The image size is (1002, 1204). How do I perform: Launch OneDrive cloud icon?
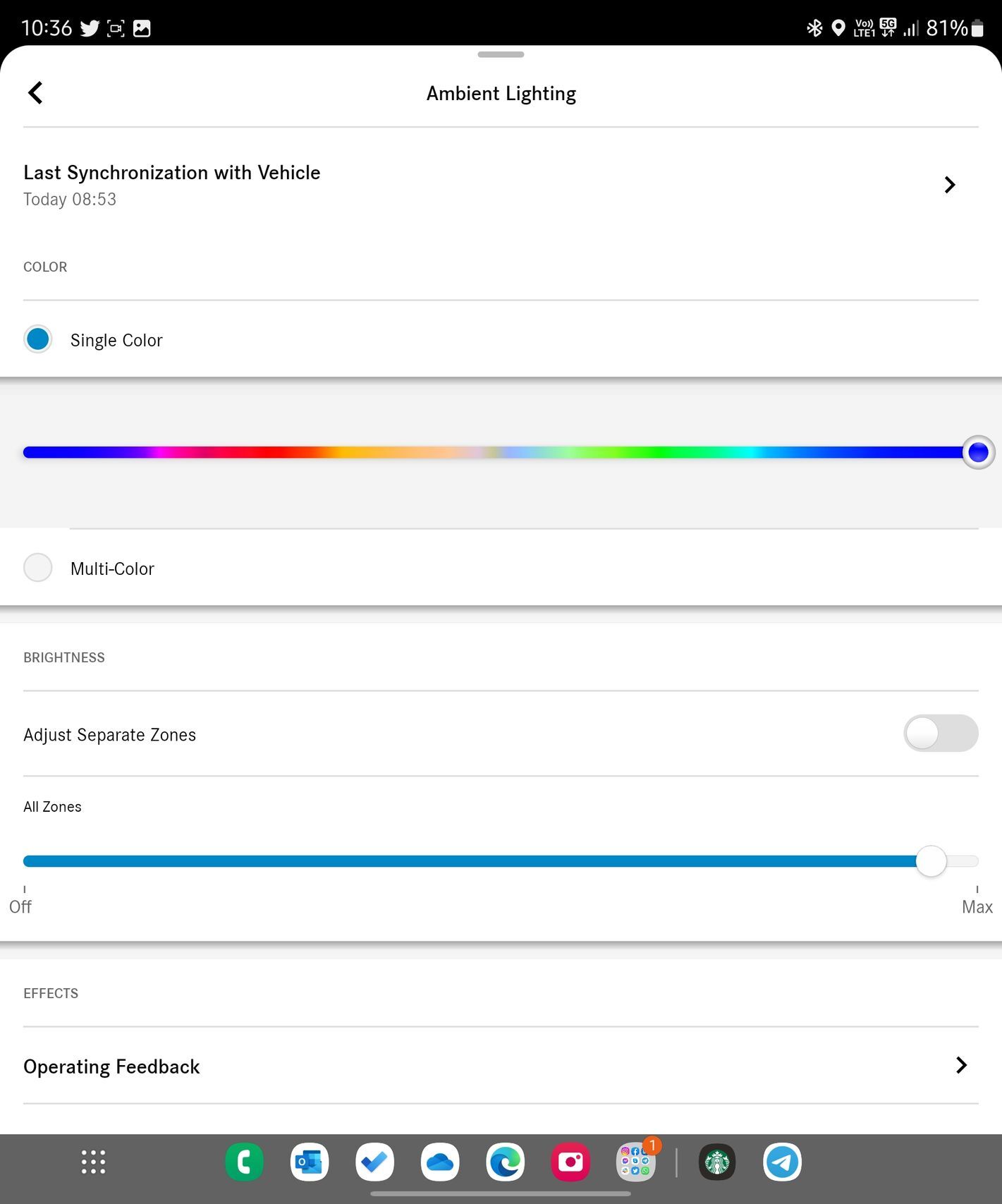point(440,1162)
